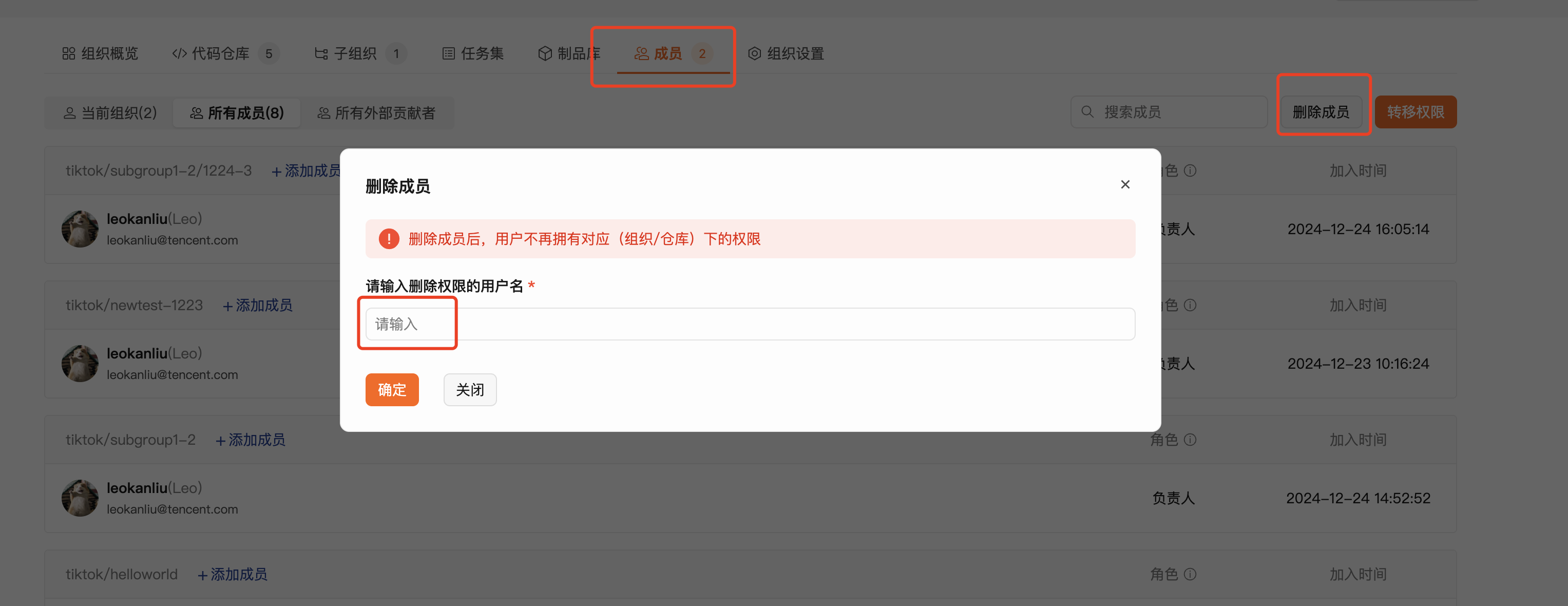Click 添加成员 link for tiktok/subgroup1-2
This screenshot has height=606, width=1568.
[x=250, y=440]
